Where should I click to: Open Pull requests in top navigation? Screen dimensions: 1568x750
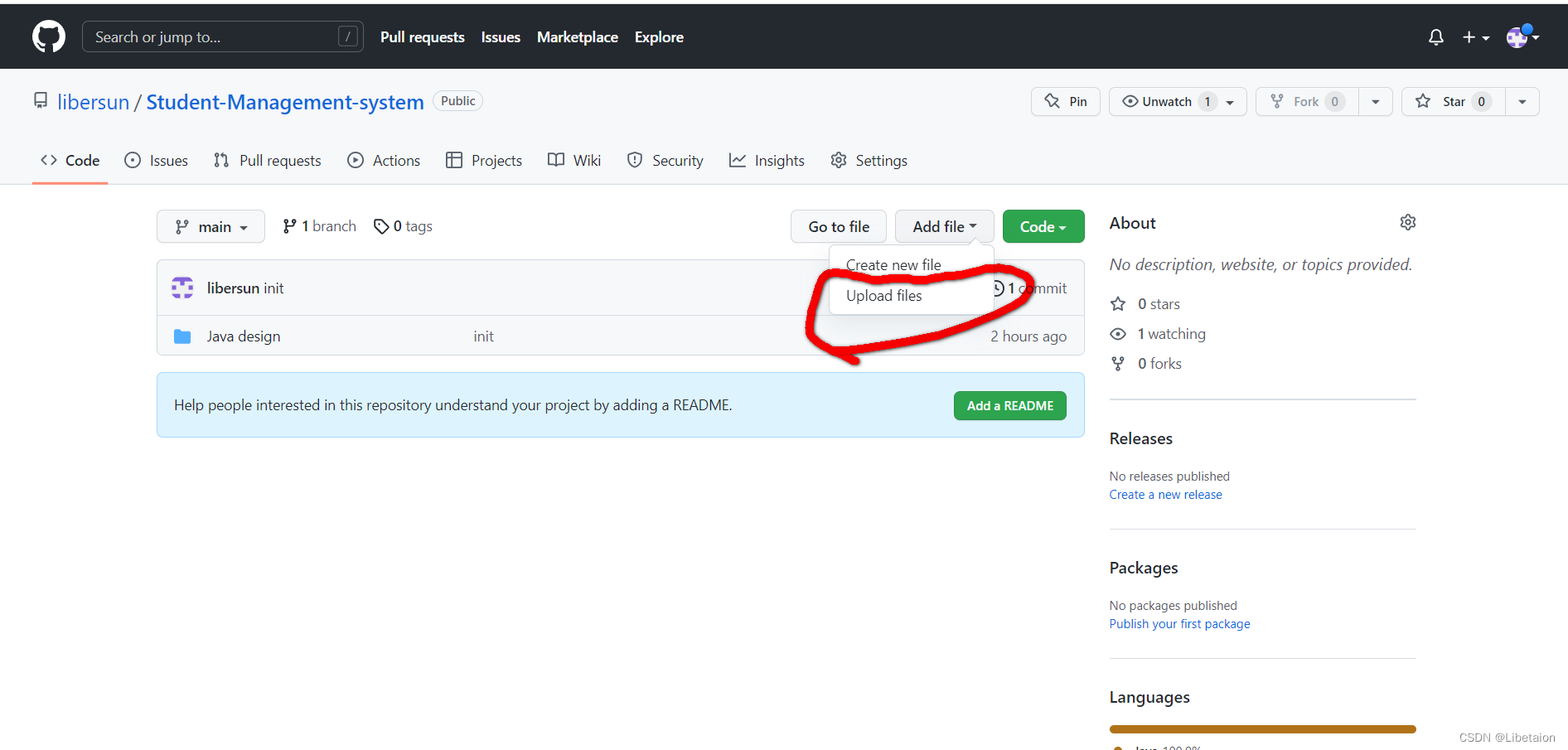pos(422,37)
